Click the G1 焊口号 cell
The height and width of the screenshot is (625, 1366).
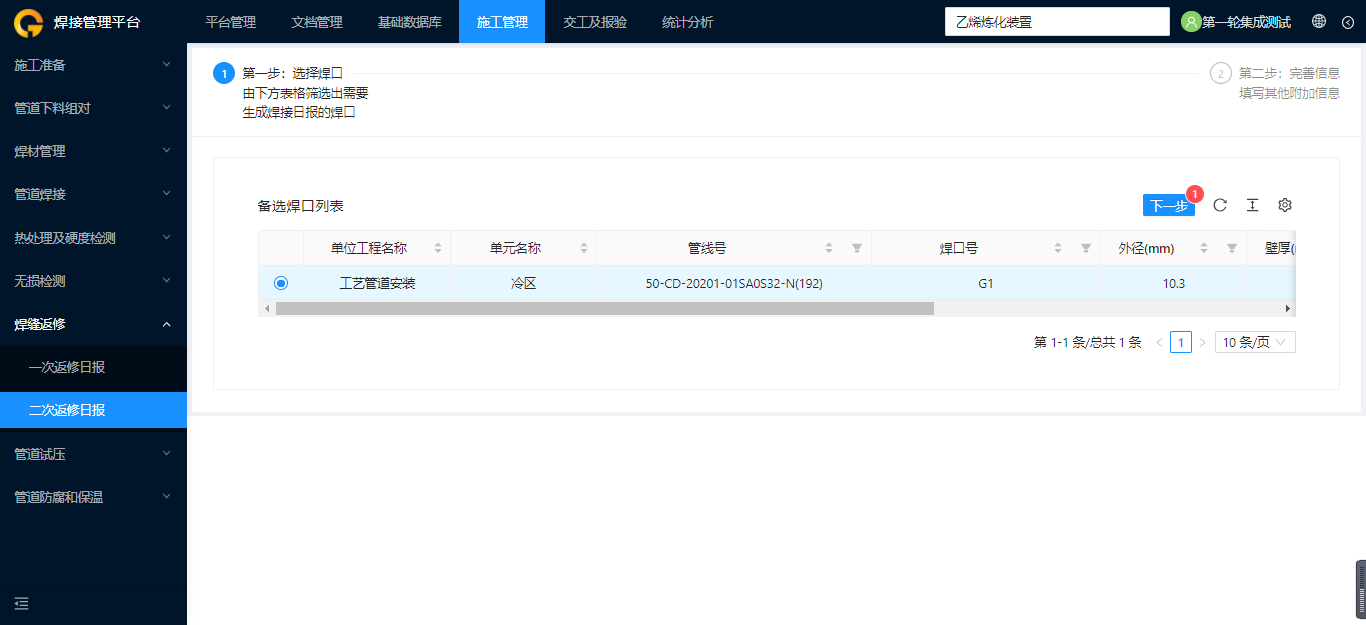[x=986, y=283]
